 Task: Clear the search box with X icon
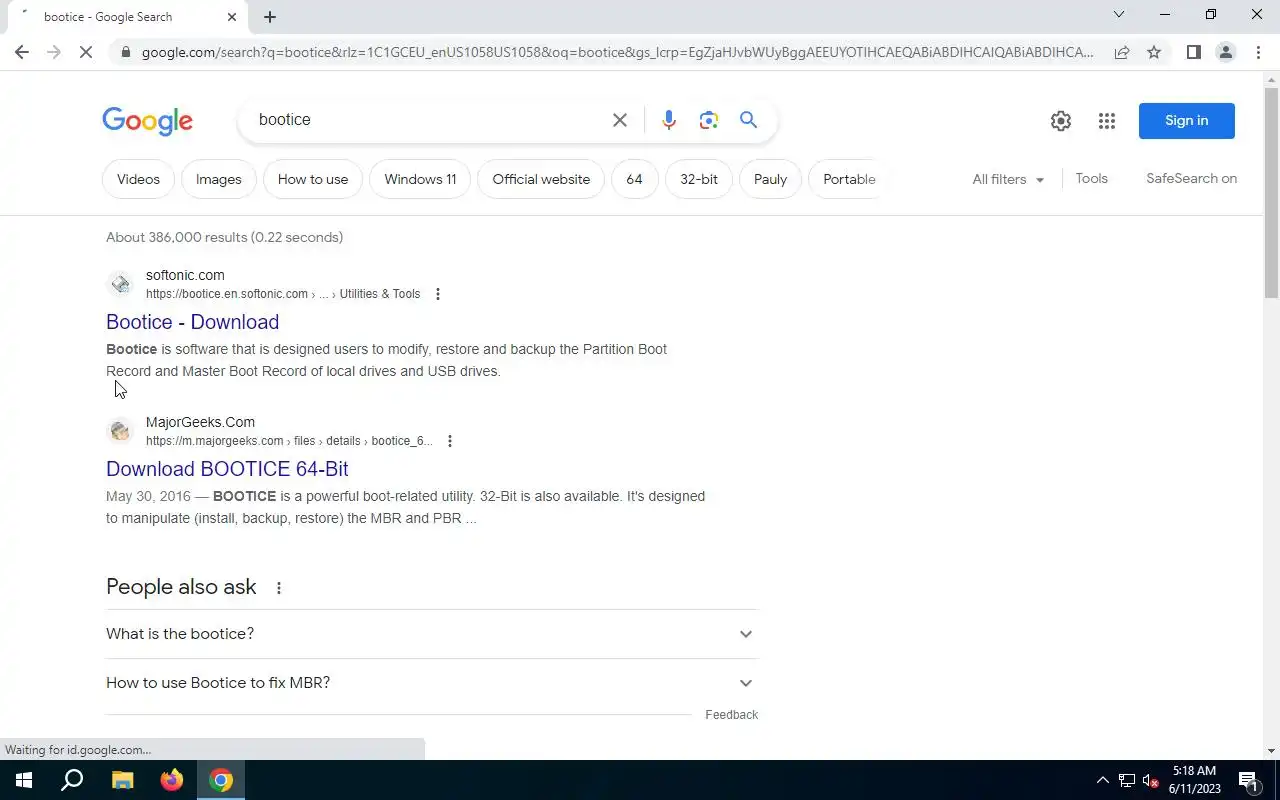(620, 120)
